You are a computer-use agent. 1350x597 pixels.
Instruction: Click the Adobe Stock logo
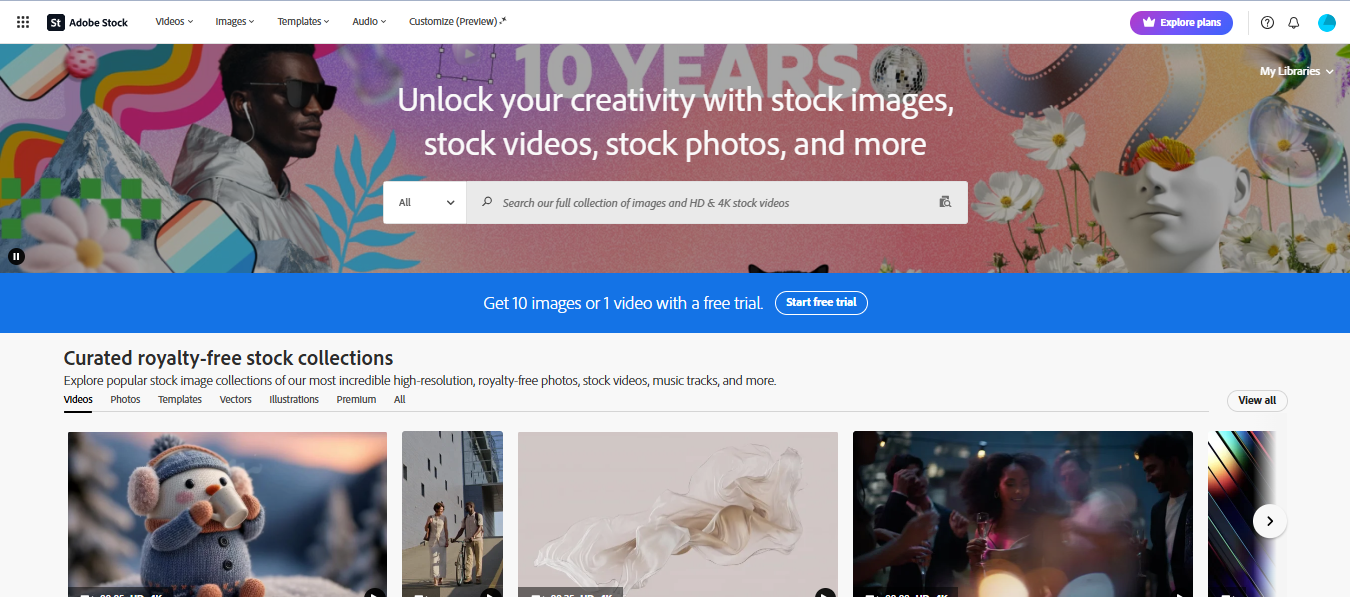pos(87,21)
